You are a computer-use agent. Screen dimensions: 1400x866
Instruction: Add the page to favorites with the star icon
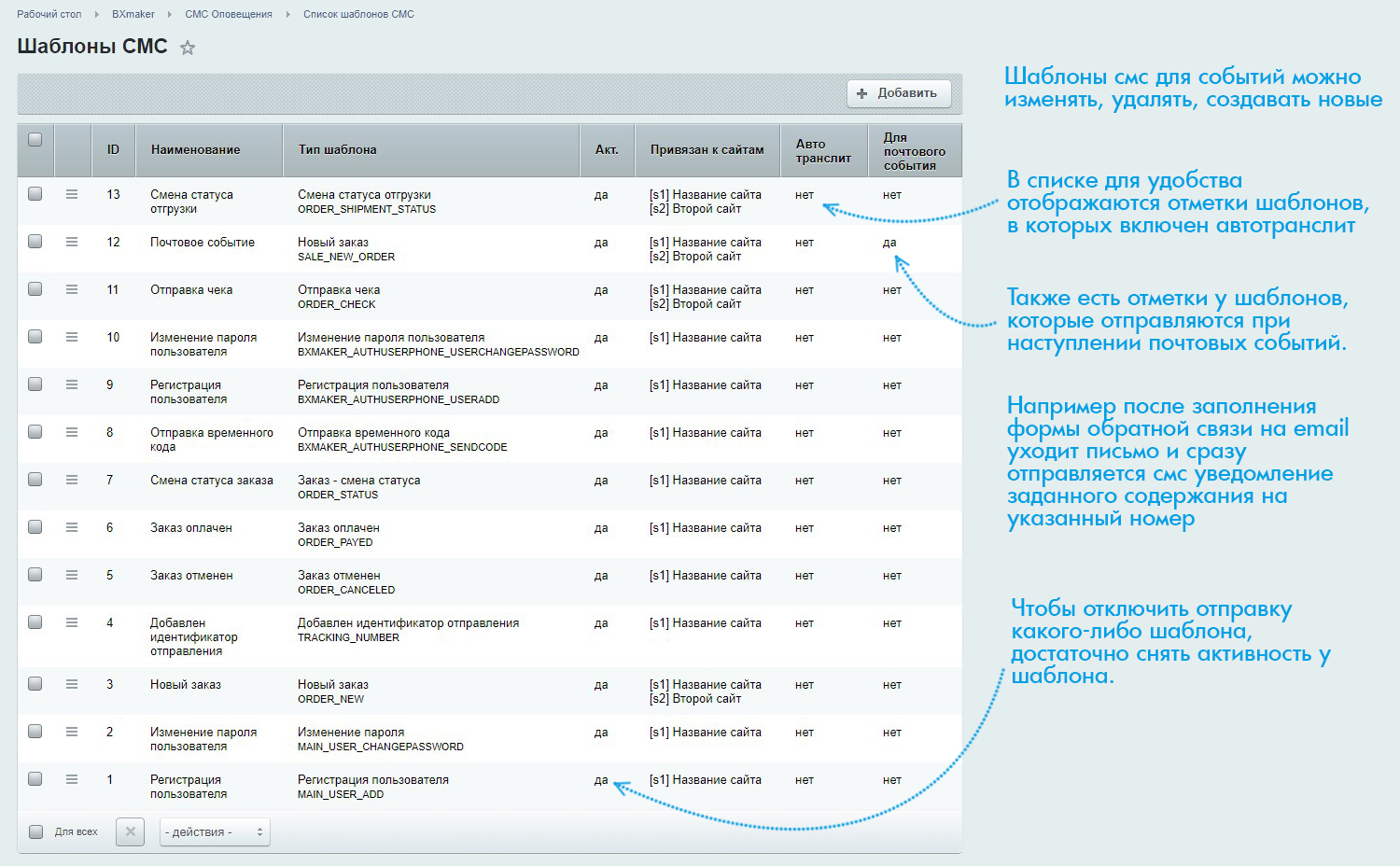tap(188, 48)
